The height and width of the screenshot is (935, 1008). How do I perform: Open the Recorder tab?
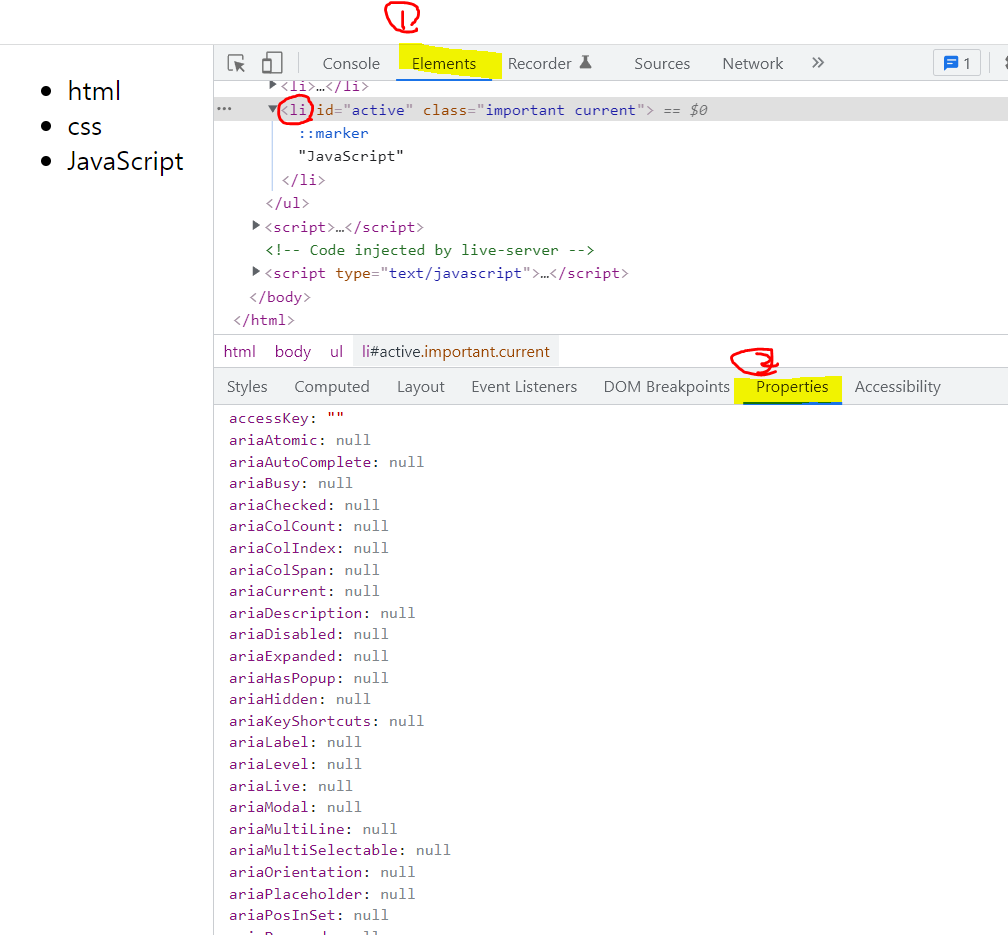(x=539, y=64)
